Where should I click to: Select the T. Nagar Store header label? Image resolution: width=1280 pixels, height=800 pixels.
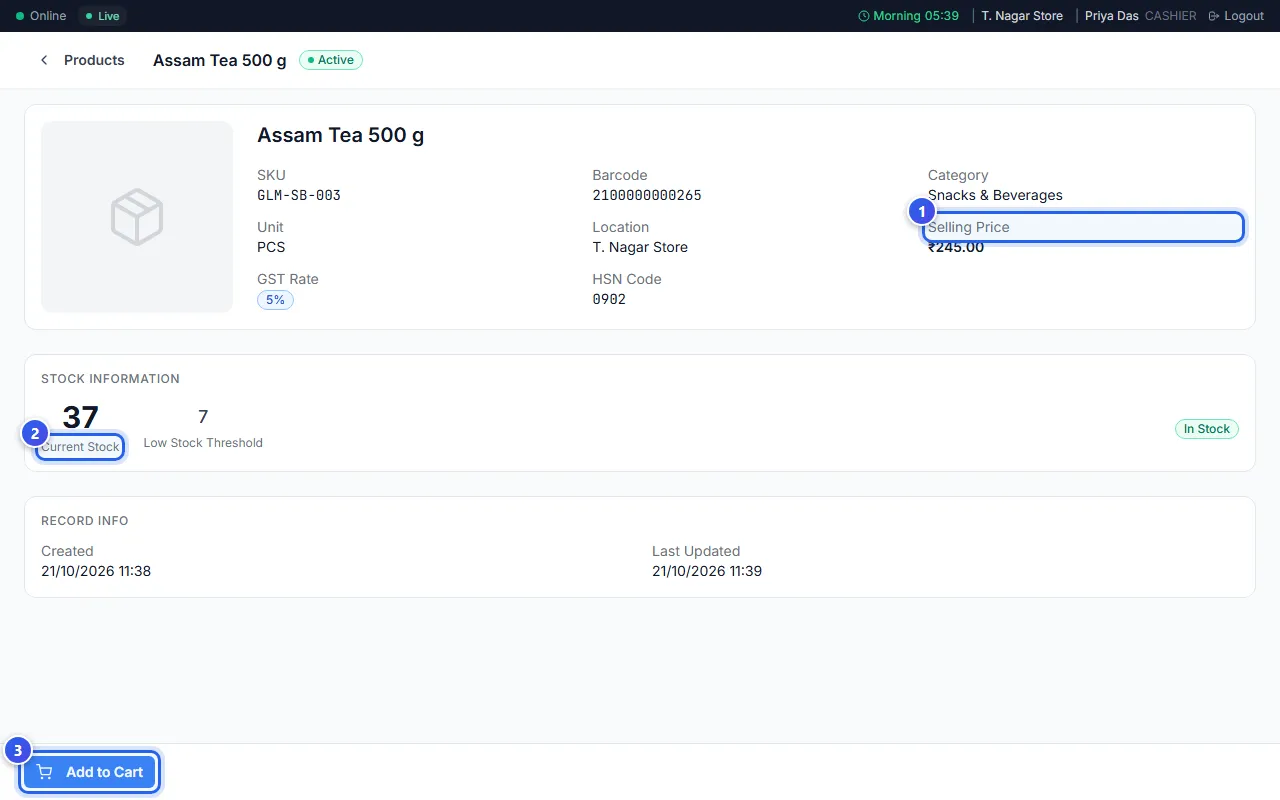[x=1022, y=16]
